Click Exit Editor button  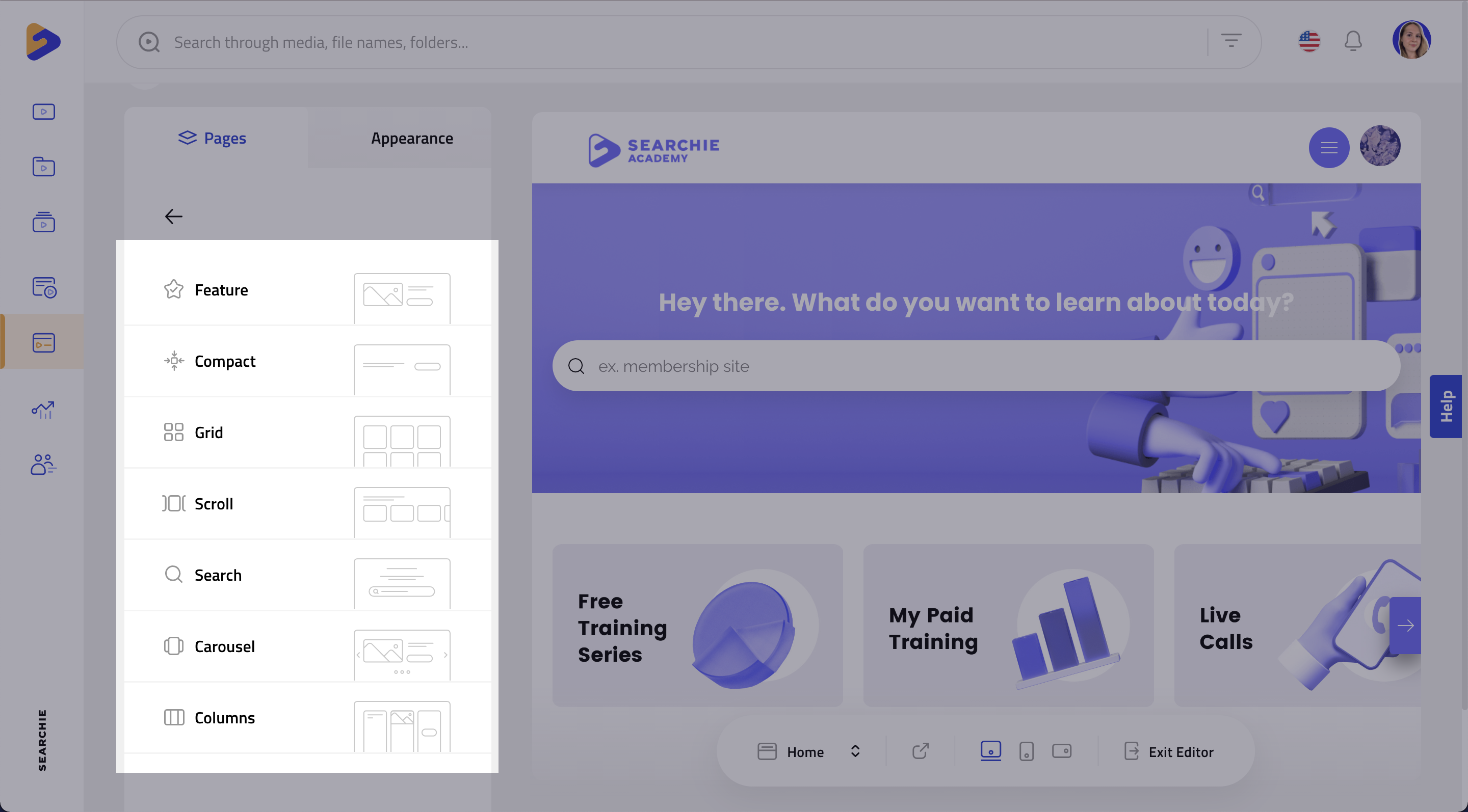(x=1168, y=752)
